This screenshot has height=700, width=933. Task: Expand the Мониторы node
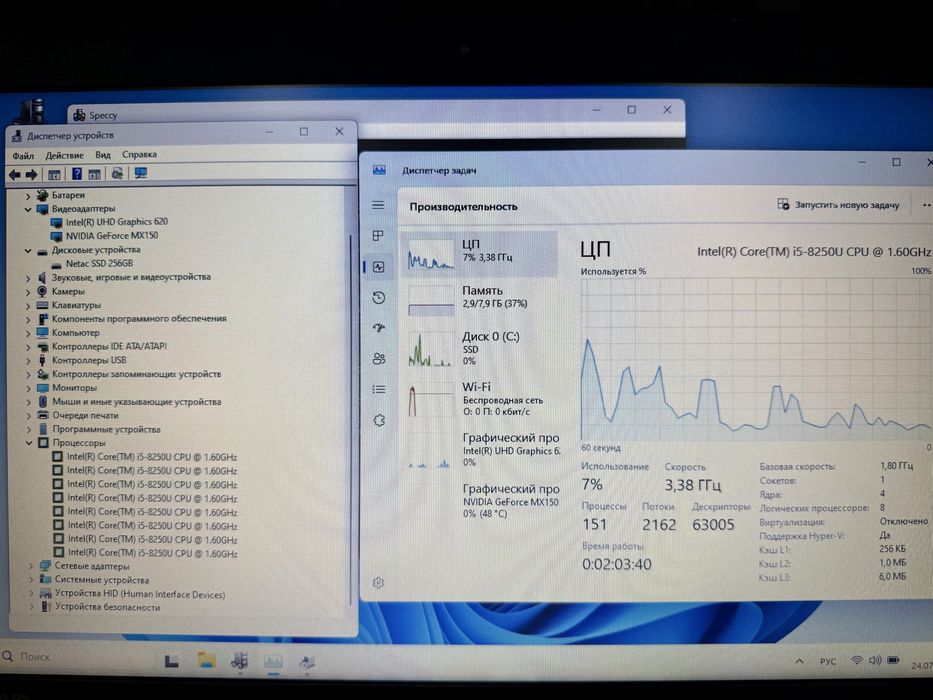pos(28,388)
